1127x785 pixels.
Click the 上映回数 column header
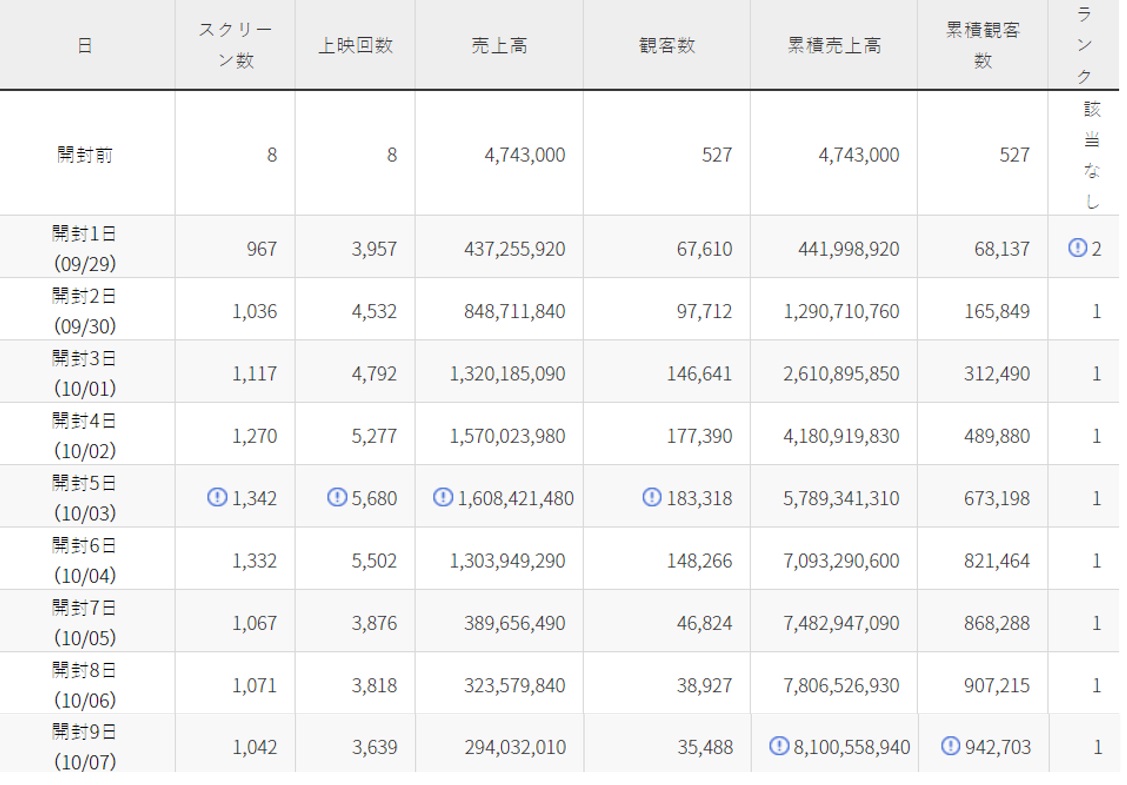click(x=355, y=46)
